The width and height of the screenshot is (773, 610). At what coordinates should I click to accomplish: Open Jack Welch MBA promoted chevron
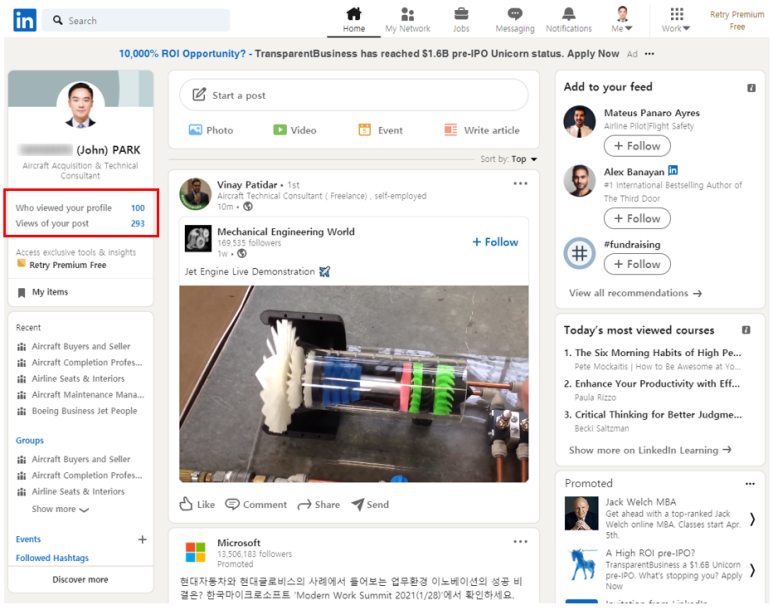[x=752, y=519]
